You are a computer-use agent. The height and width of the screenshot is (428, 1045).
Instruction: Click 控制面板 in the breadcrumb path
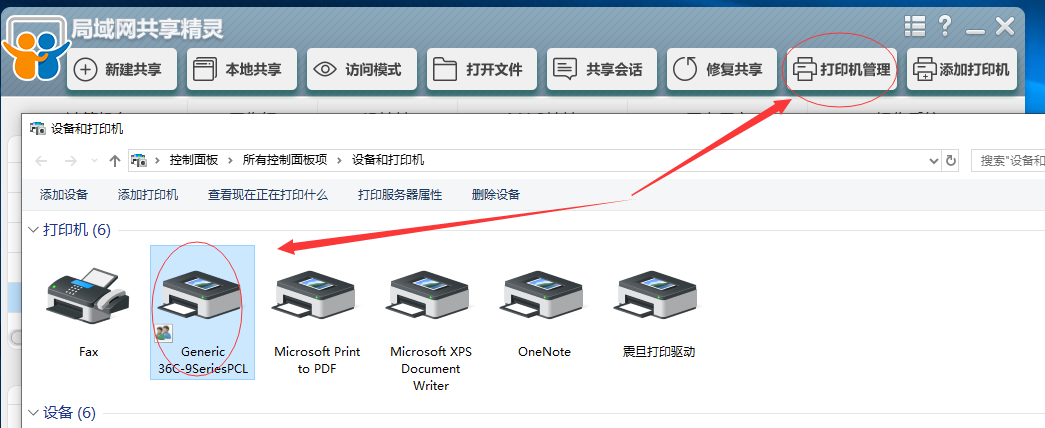point(194,160)
